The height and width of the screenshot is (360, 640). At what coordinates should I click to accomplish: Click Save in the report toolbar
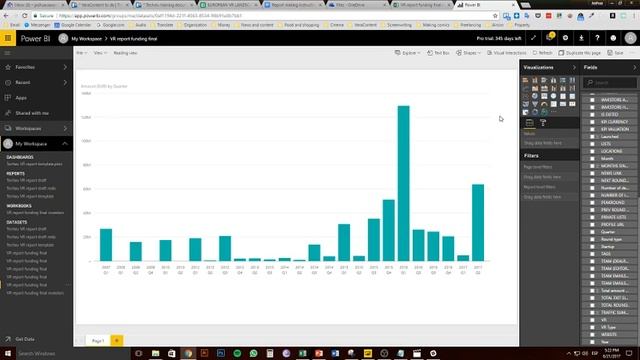coord(616,53)
